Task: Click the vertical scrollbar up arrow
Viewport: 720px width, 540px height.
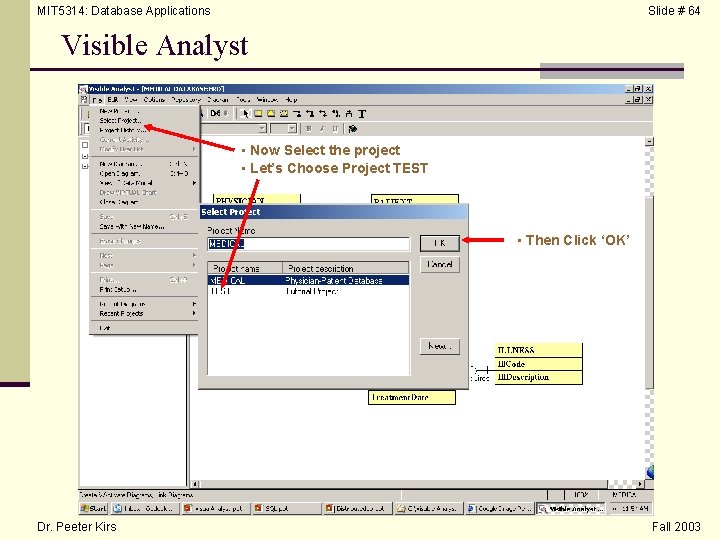Action: [649, 141]
